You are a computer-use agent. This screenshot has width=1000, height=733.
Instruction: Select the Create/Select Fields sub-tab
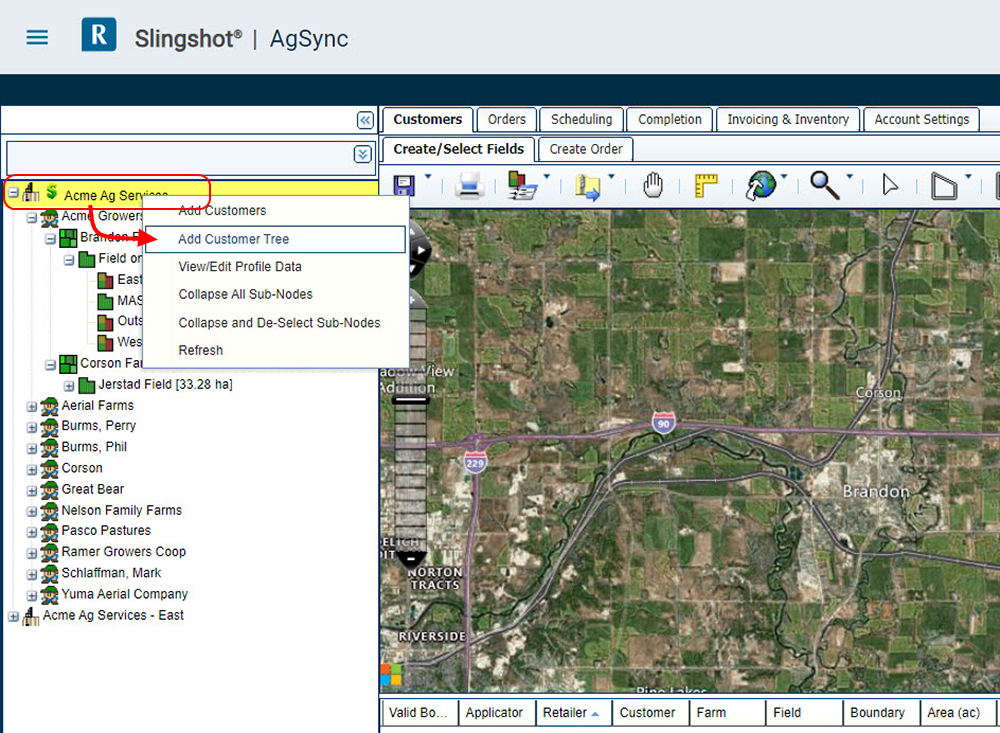459,149
